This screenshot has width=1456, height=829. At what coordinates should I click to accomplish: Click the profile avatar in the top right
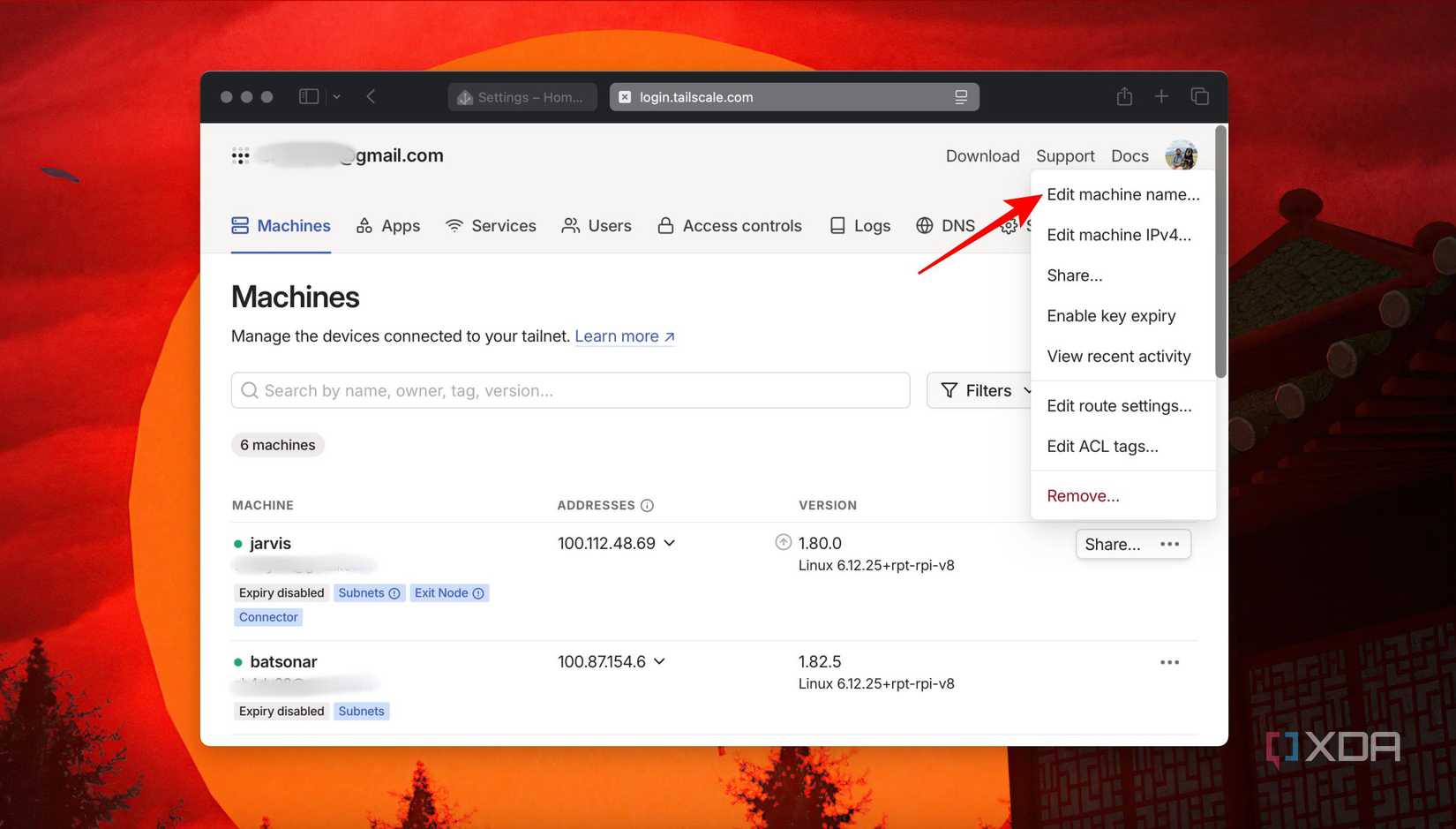pyautogui.click(x=1182, y=155)
